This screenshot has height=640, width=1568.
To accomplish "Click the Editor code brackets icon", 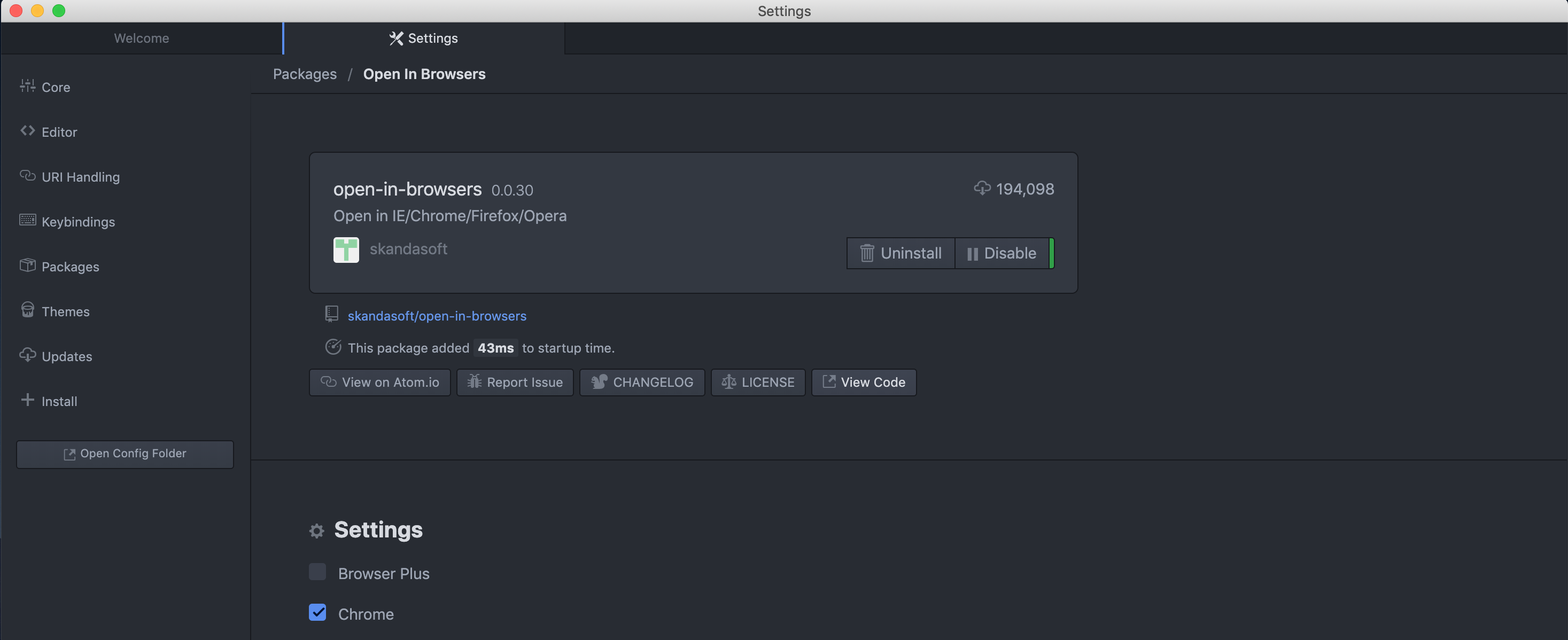I will tap(27, 131).
